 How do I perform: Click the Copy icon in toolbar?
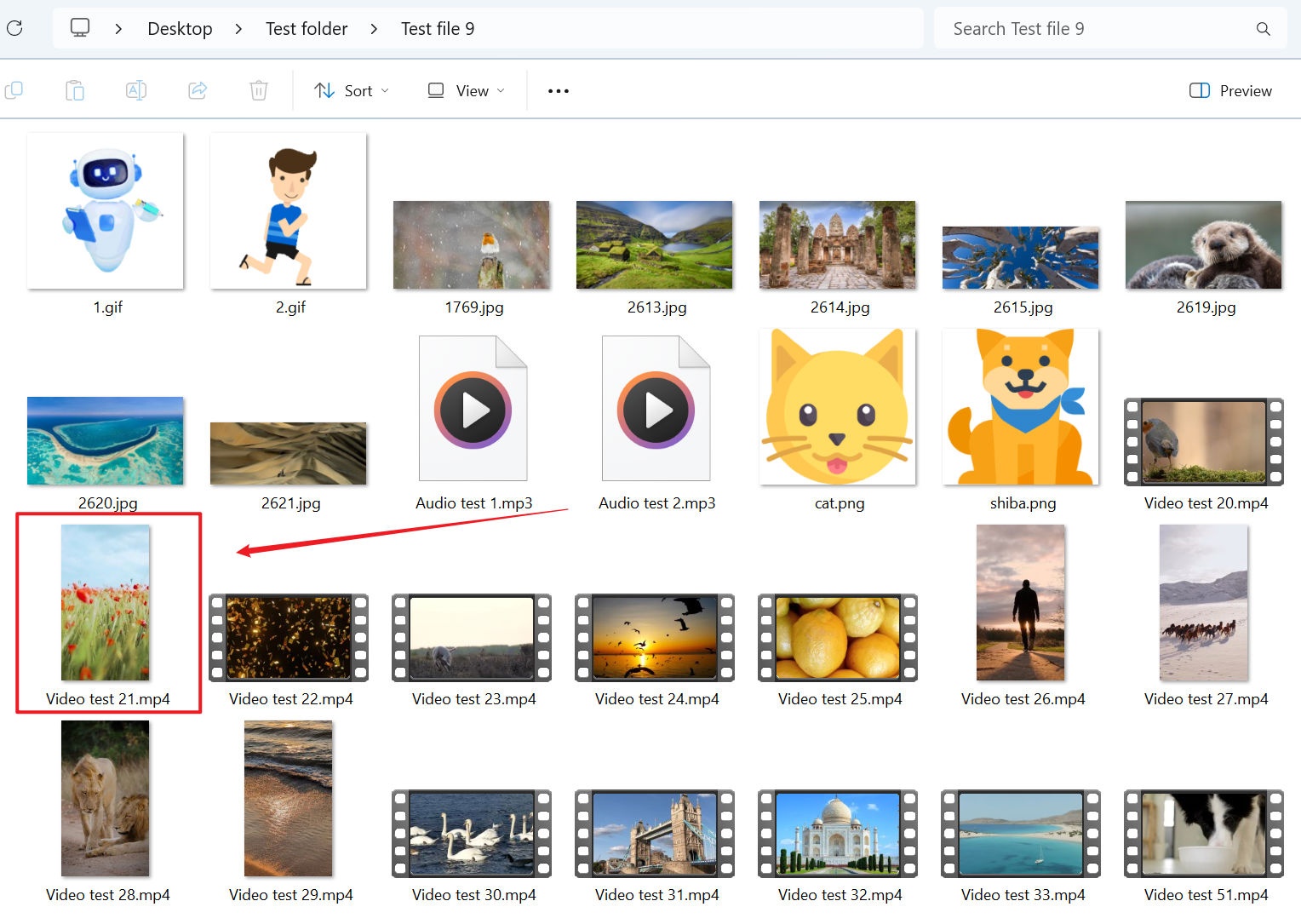point(14,90)
